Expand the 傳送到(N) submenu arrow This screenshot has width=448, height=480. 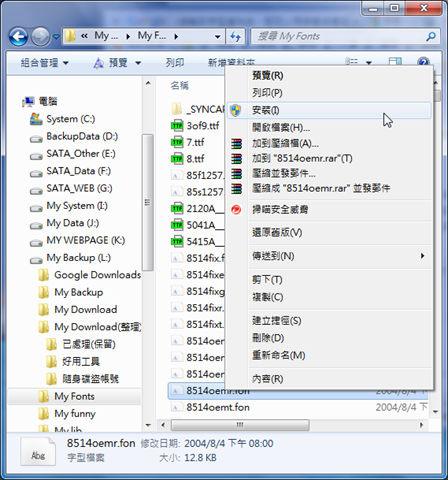422,256
